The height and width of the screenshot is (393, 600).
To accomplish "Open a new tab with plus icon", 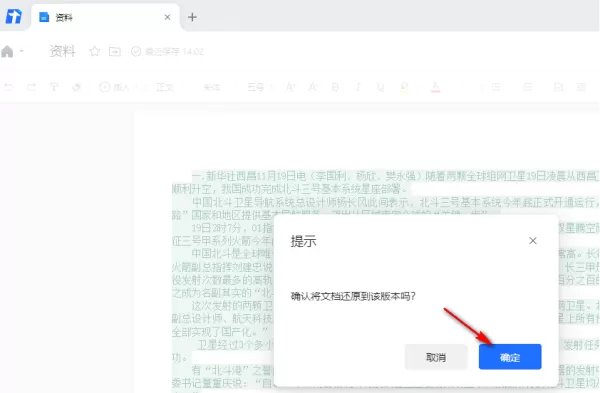I will 192,17.
